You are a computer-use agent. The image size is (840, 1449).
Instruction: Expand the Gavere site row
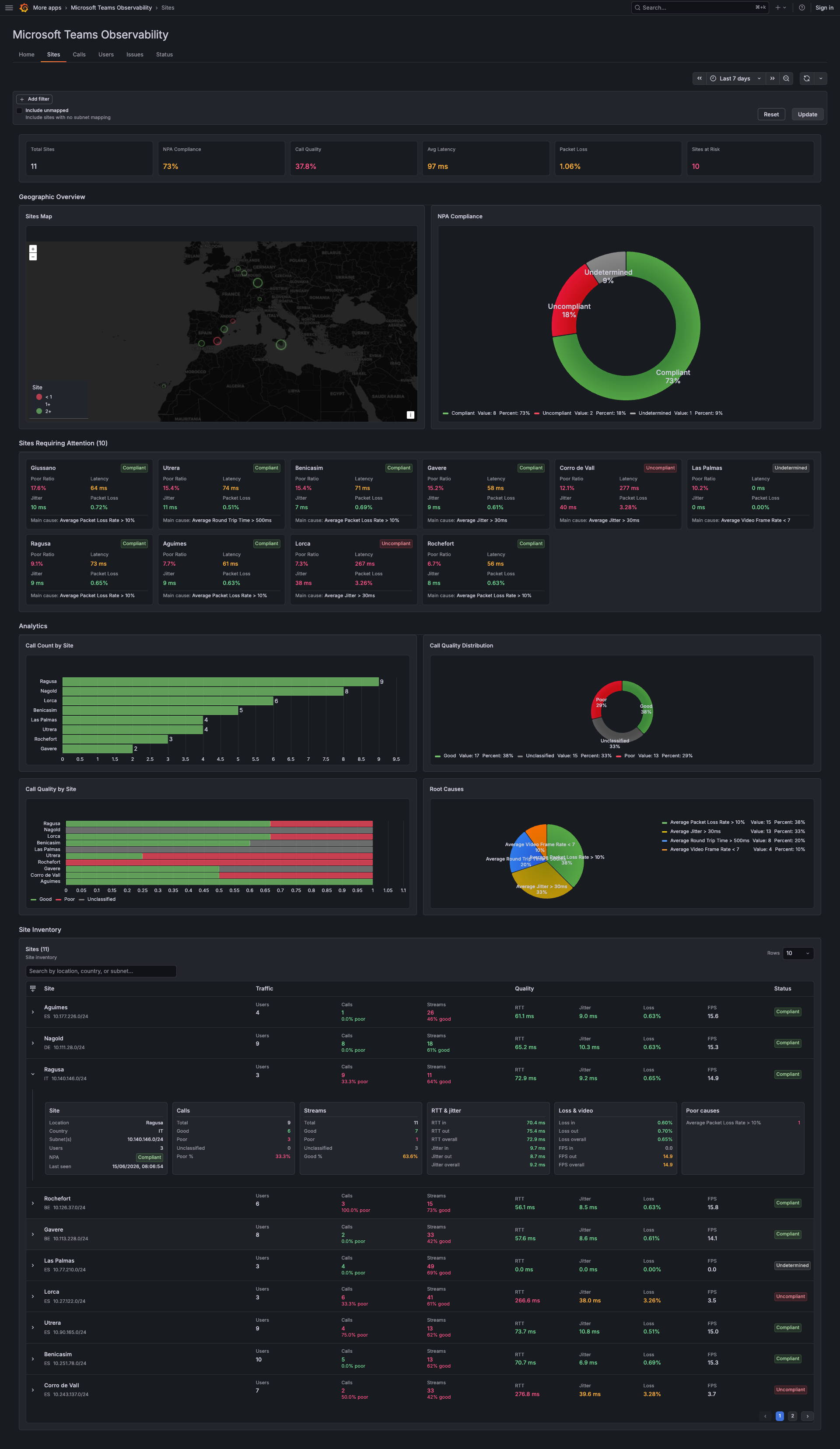point(33,1234)
